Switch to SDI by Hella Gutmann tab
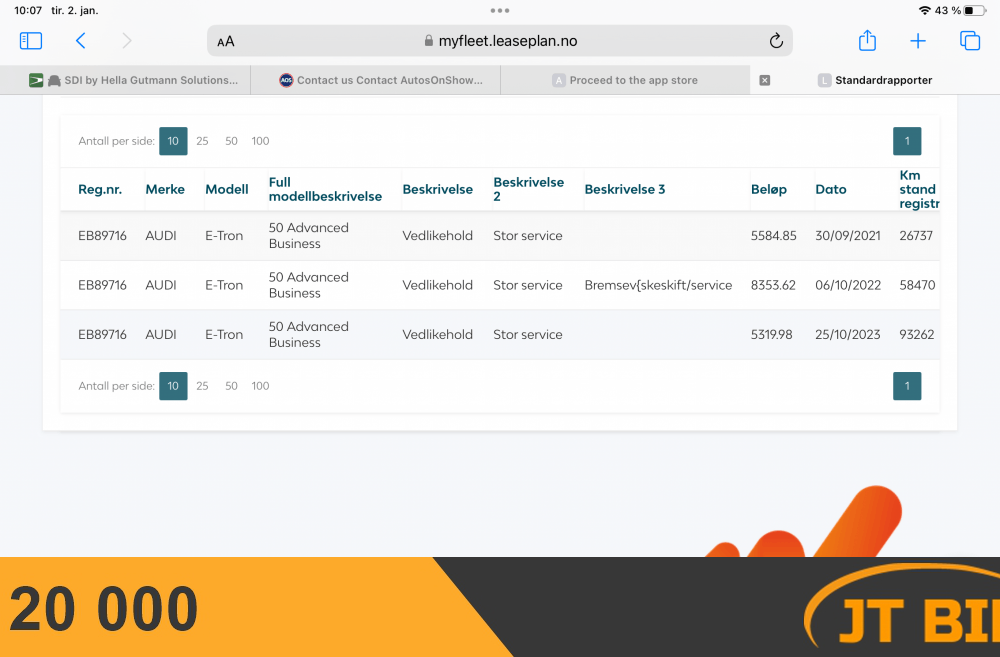The image size is (1000, 657). pyautogui.click(x=126, y=80)
